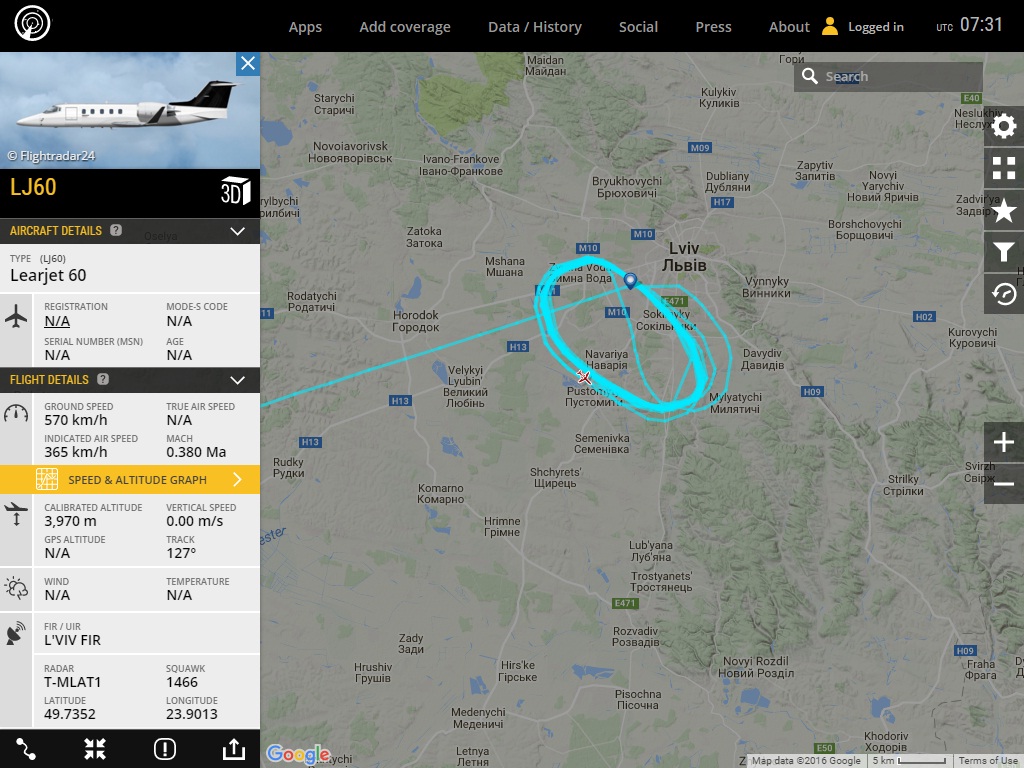Image resolution: width=1024 pixels, height=768 pixels.
Task: Click the map settings gear icon
Action: point(1004,127)
